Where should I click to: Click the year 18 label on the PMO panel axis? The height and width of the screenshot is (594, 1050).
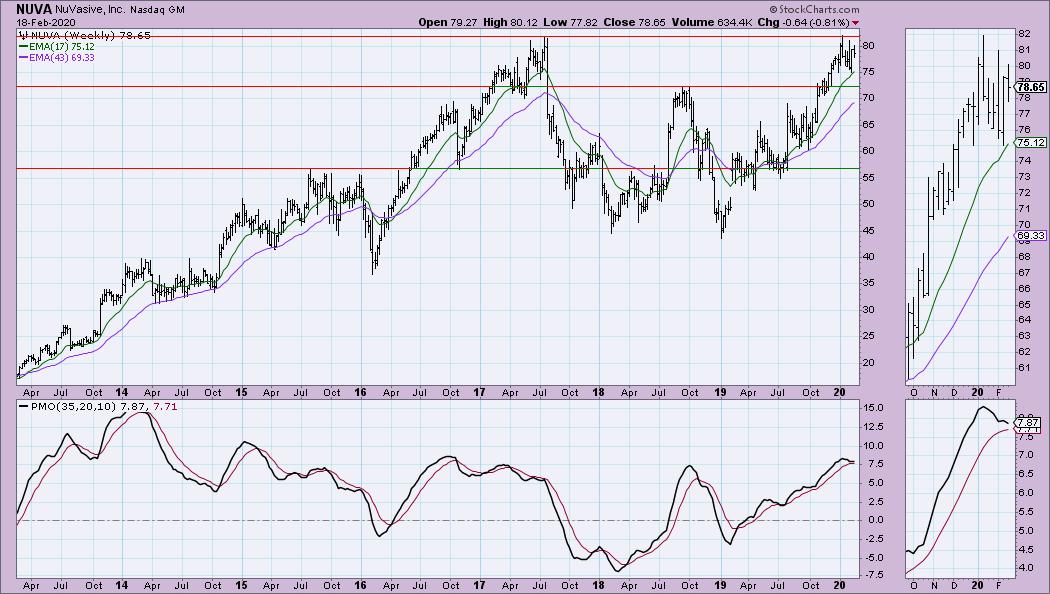[x=599, y=585]
